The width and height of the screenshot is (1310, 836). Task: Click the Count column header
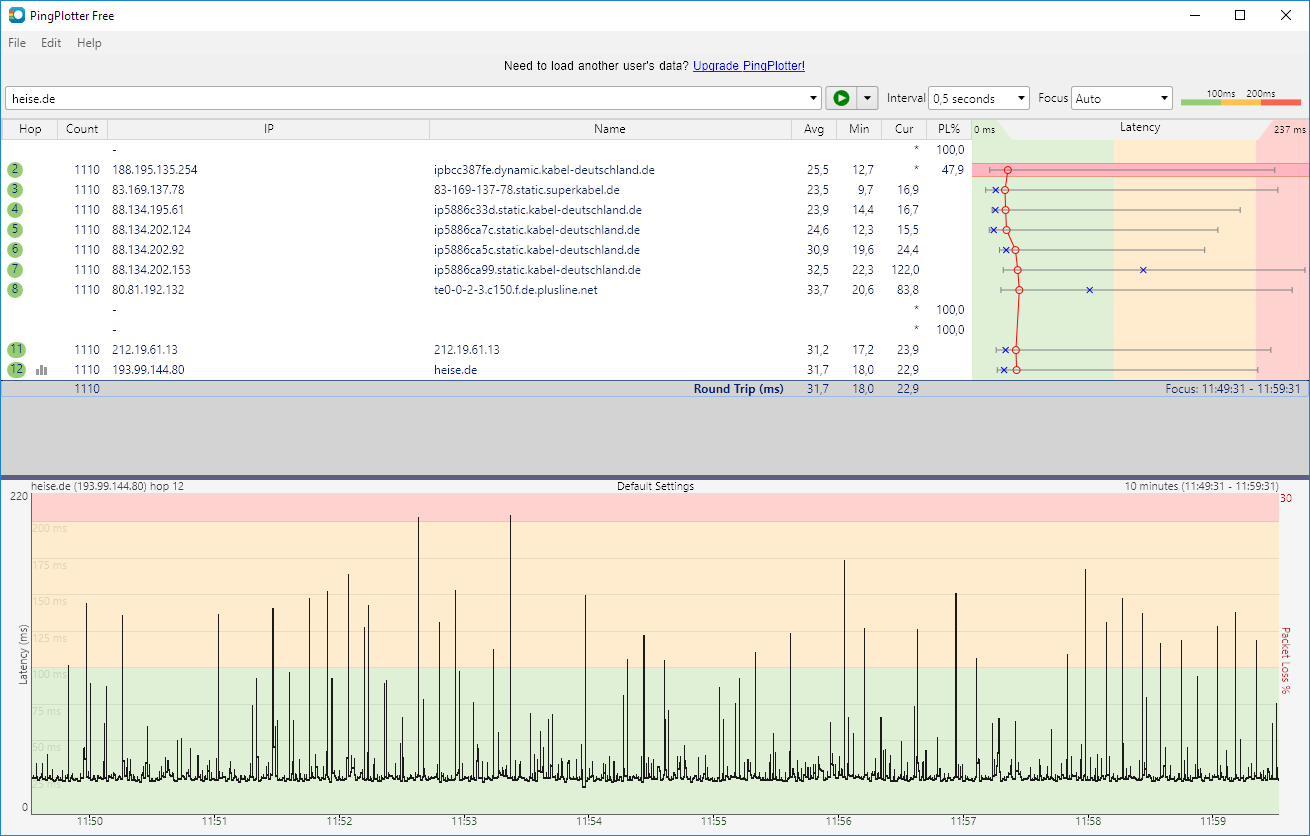[x=82, y=129]
